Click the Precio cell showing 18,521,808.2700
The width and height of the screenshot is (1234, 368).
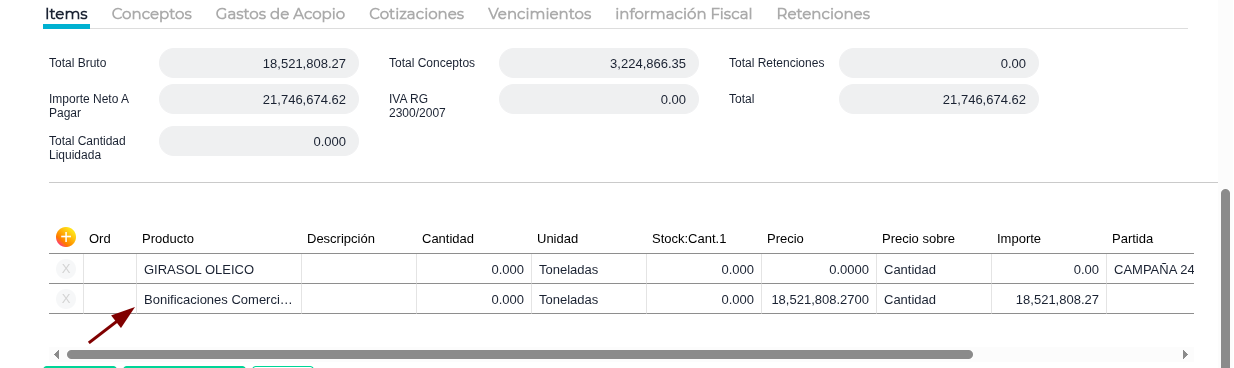pyautogui.click(x=819, y=299)
